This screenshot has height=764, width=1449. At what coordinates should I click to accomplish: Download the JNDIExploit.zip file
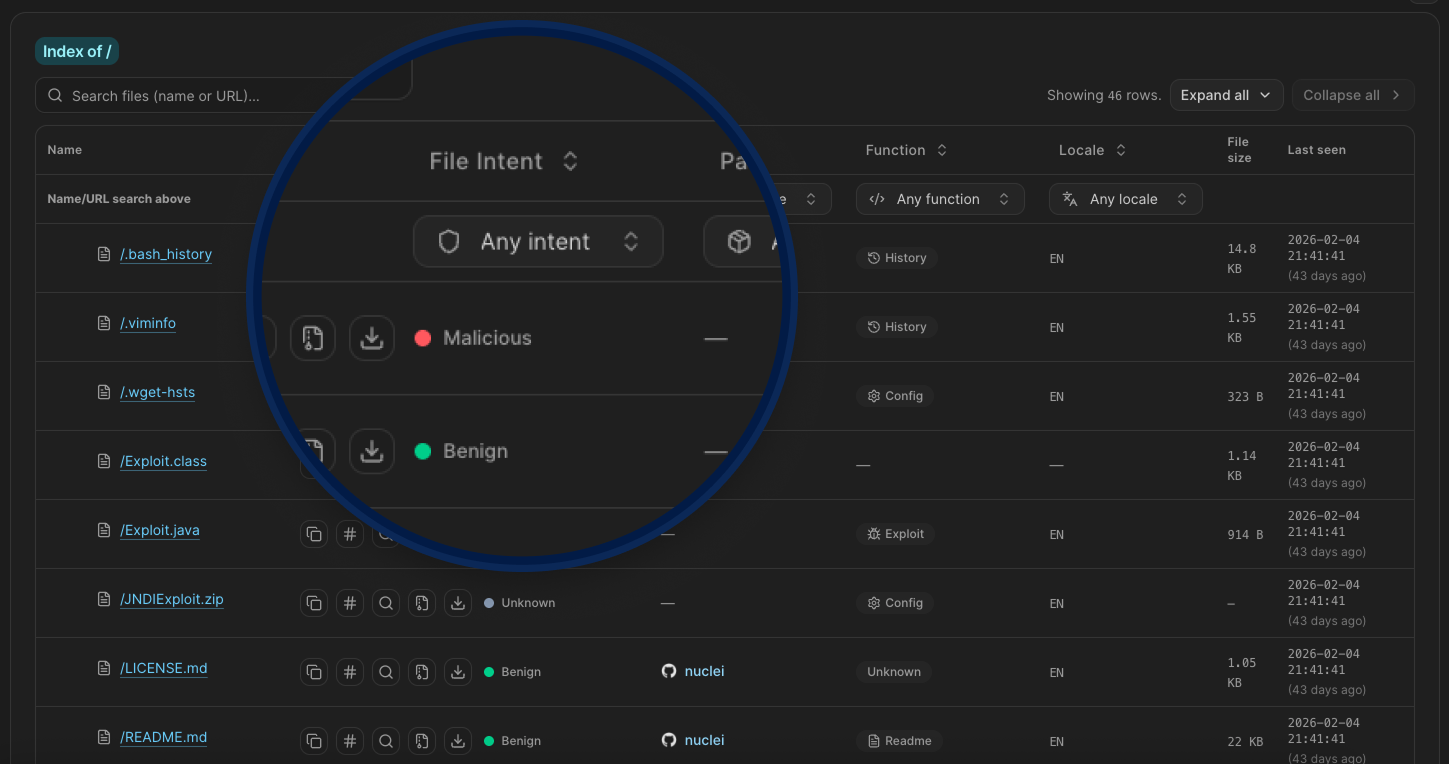(x=458, y=603)
